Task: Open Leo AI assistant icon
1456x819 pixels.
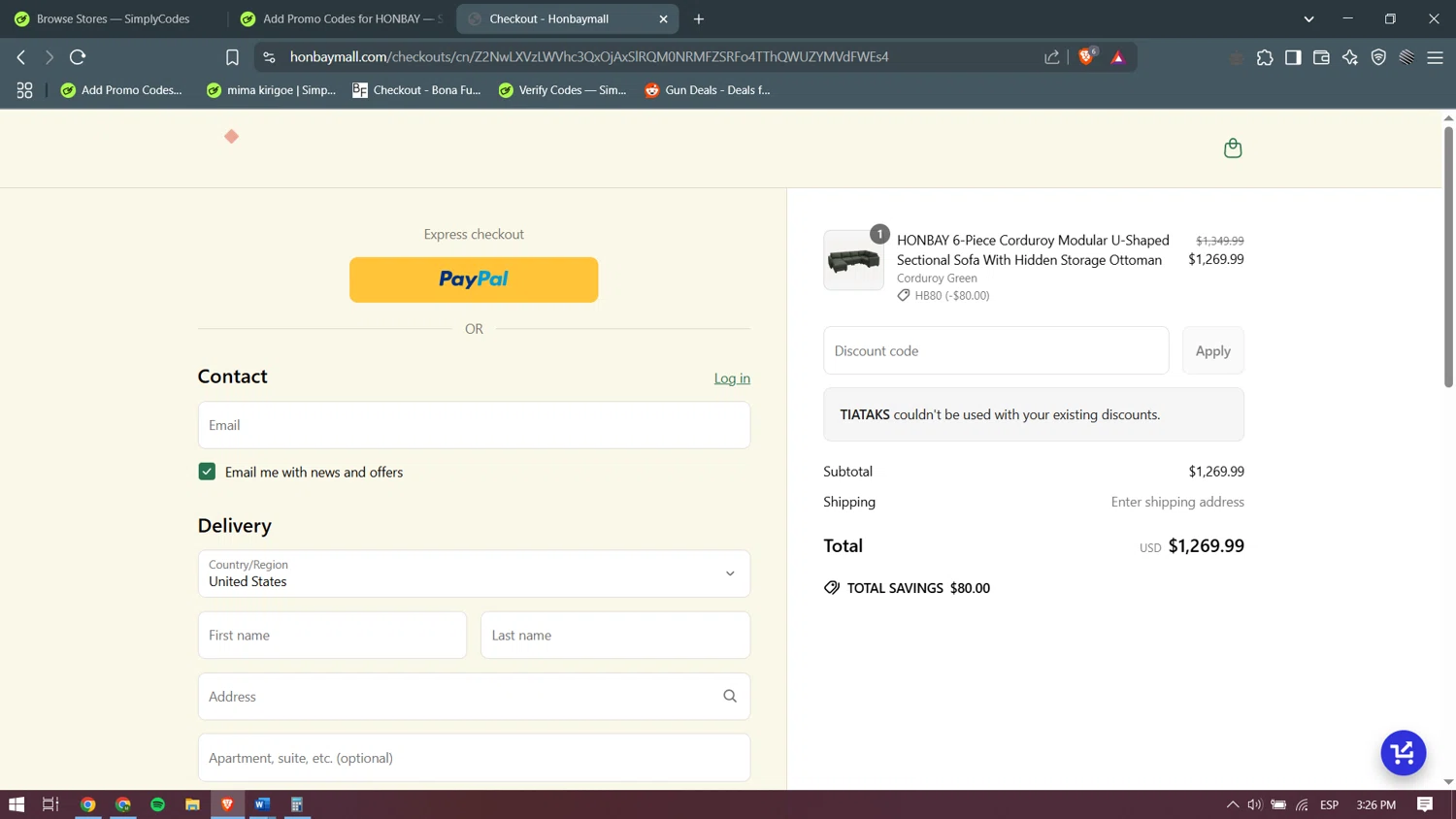Action: (x=1350, y=57)
